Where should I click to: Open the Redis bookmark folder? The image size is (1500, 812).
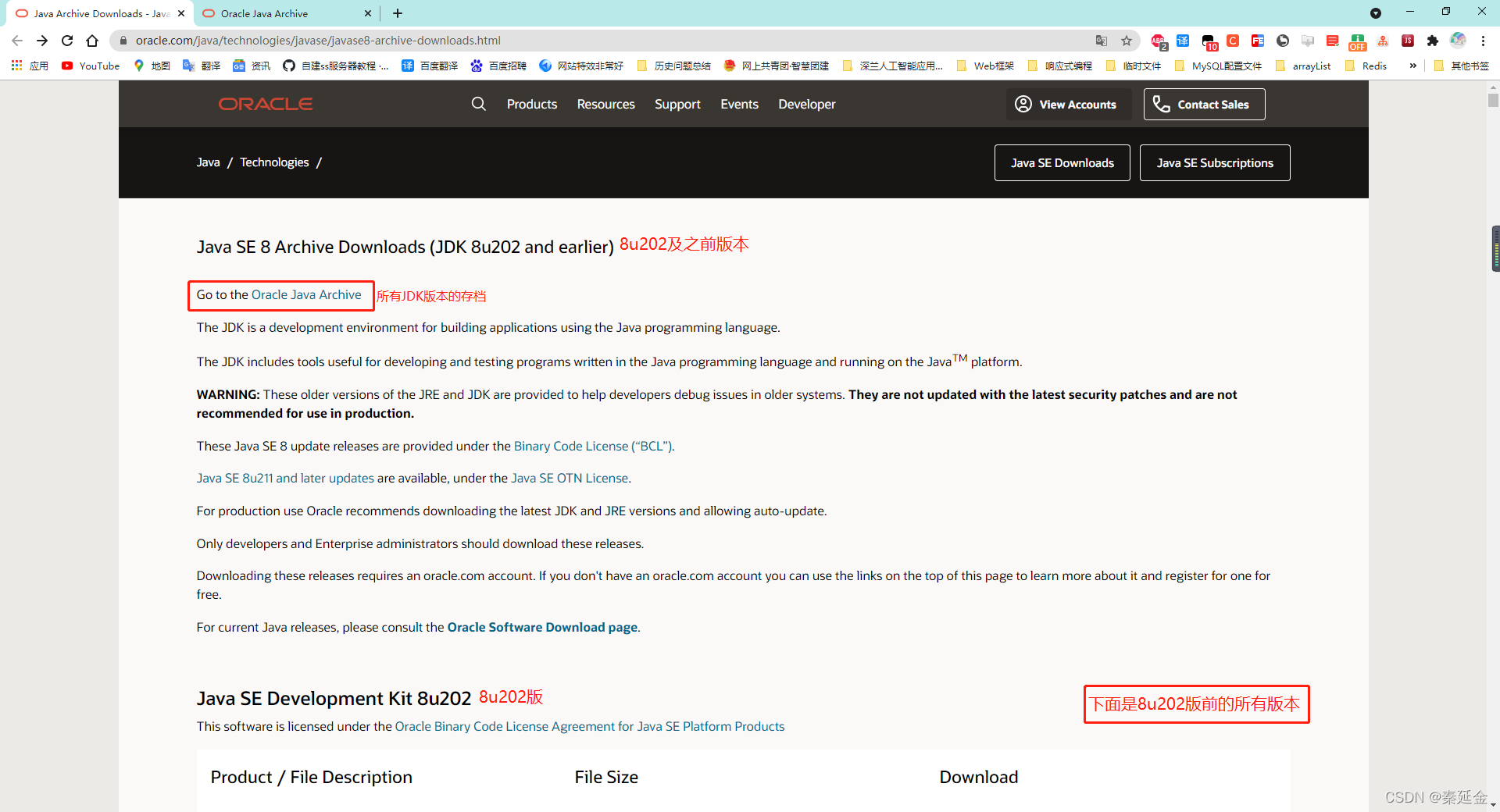pyautogui.click(x=1366, y=66)
